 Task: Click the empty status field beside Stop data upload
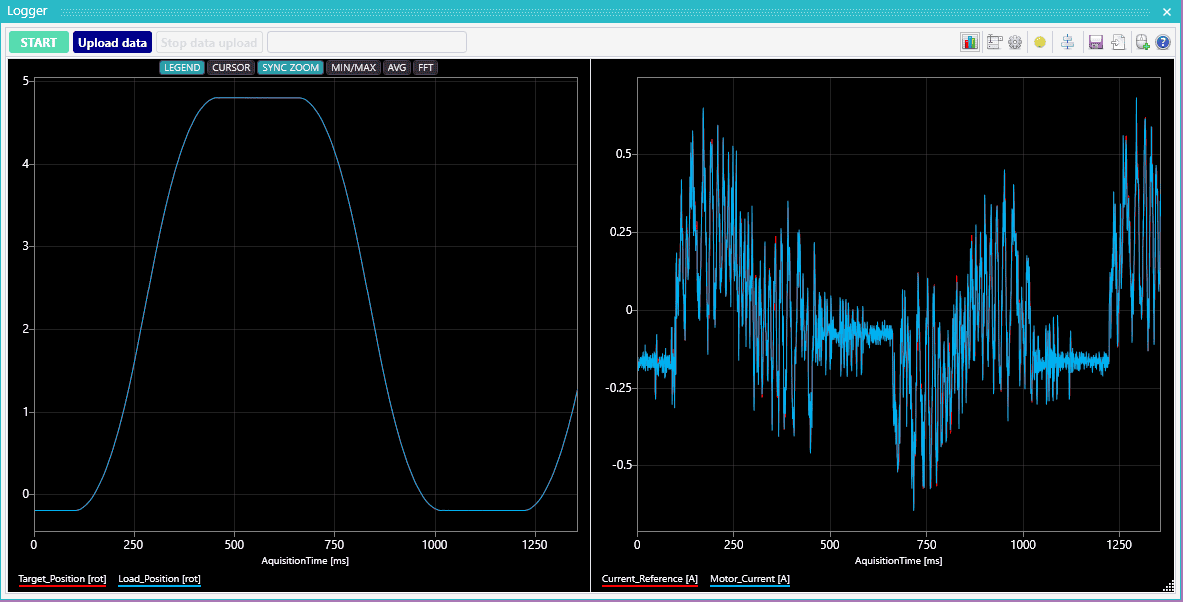coord(367,42)
